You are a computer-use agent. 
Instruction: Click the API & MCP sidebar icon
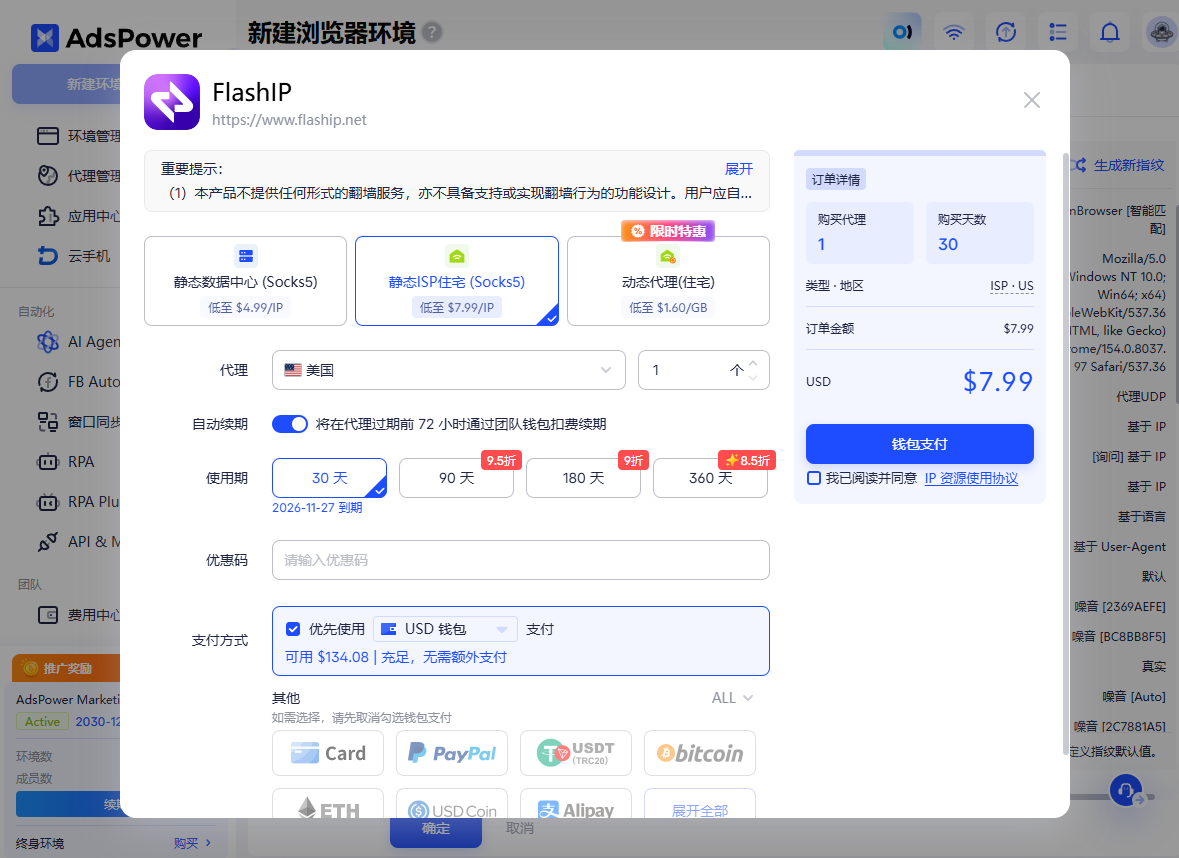pyautogui.click(x=48, y=541)
